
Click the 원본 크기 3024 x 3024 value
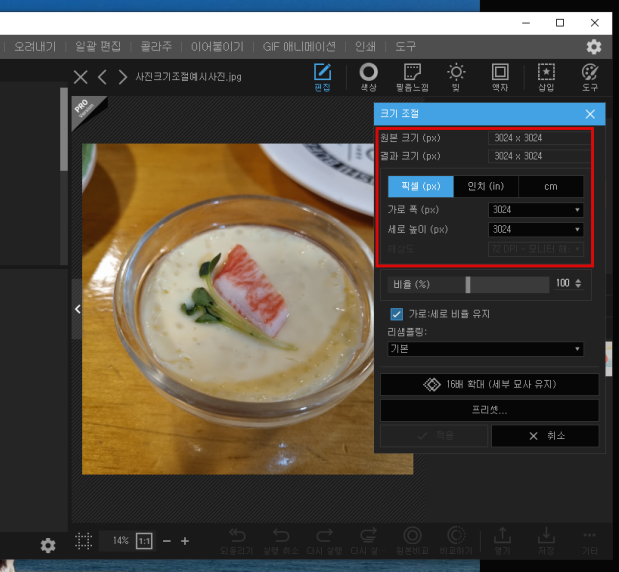point(539,138)
